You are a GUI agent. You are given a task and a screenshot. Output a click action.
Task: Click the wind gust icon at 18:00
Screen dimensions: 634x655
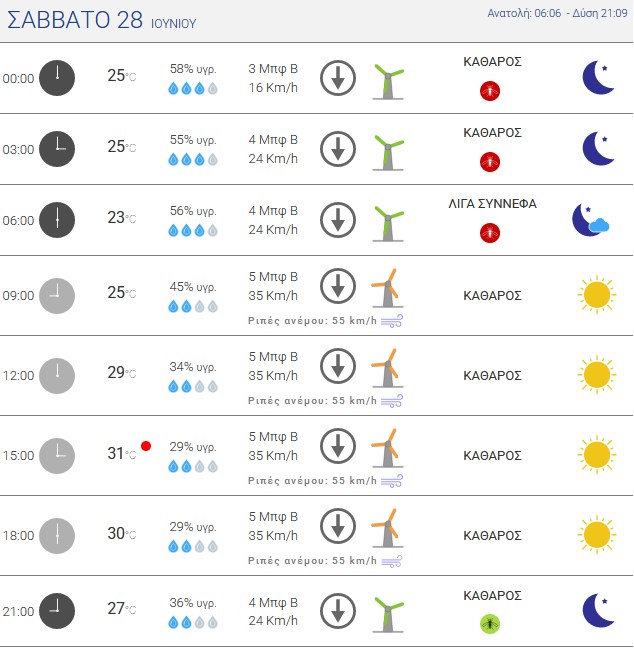[x=392, y=561]
